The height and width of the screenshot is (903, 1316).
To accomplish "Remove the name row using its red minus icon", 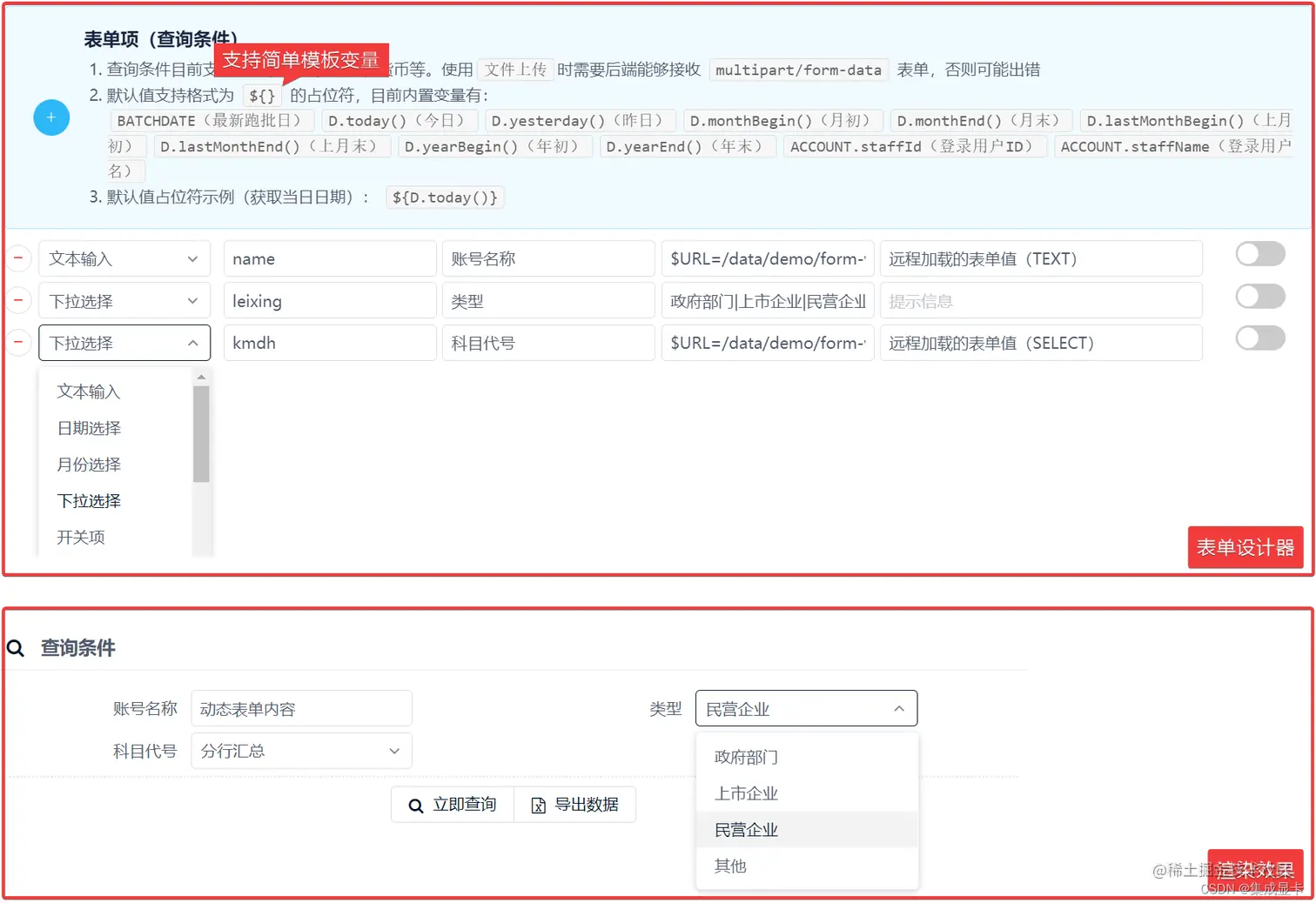I will [x=19, y=258].
